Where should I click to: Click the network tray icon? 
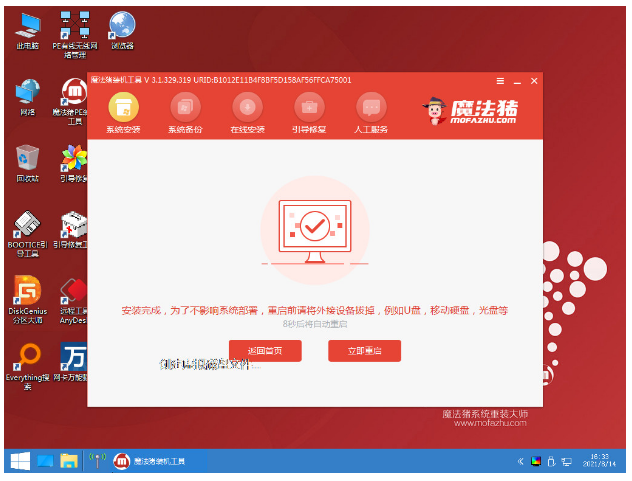pyautogui.click(x=567, y=462)
